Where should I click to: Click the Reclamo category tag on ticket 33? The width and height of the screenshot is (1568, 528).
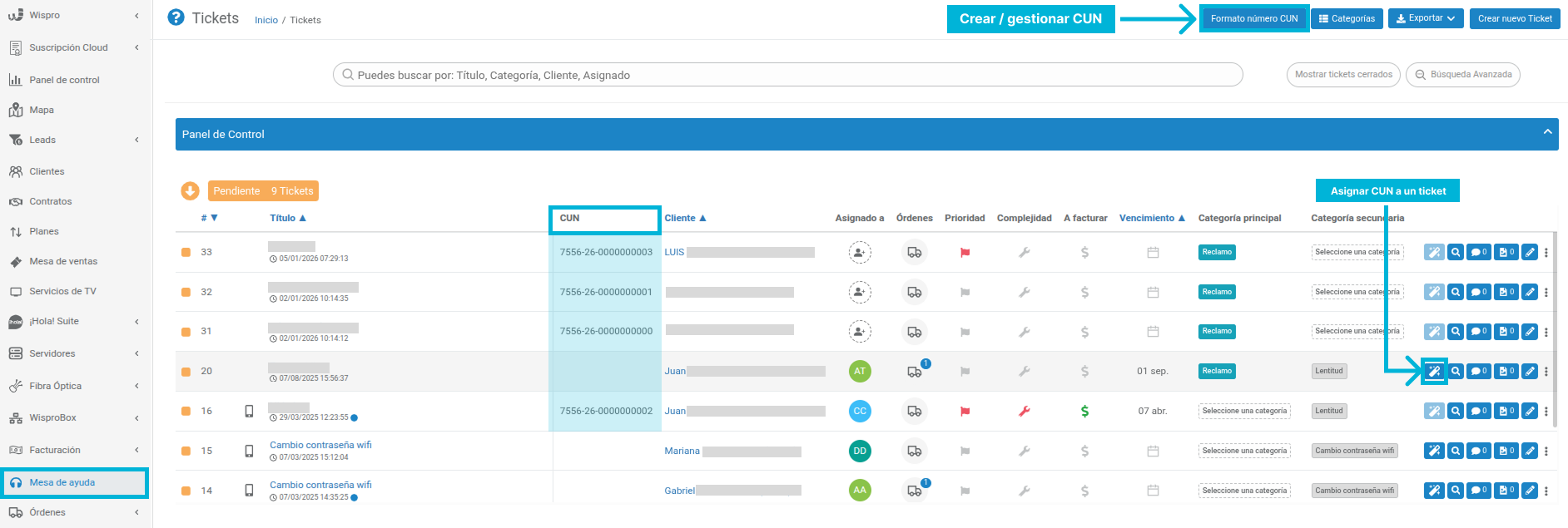tap(1217, 252)
